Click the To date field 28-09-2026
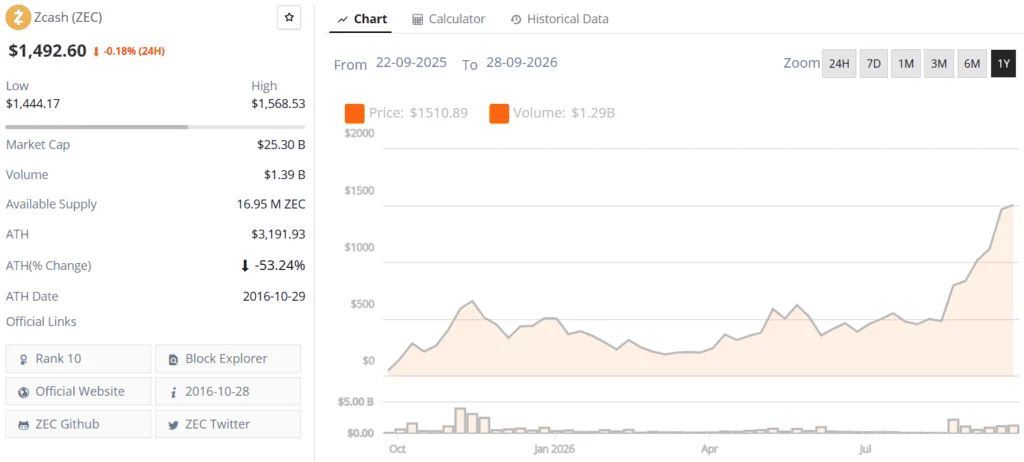Viewport: 1024px width, 462px height. pyautogui.click(x=521, y=63)
